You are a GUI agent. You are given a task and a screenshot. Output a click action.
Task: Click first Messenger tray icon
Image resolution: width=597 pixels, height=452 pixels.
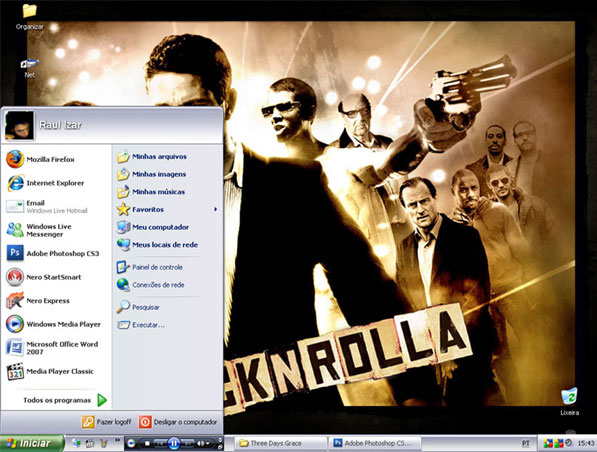point(548,443)
